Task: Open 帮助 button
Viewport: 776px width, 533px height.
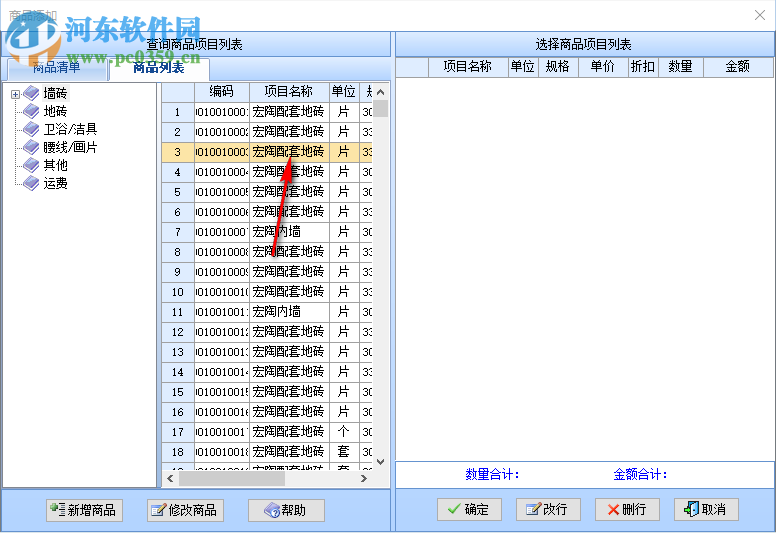Action: [x=287, y=510]
